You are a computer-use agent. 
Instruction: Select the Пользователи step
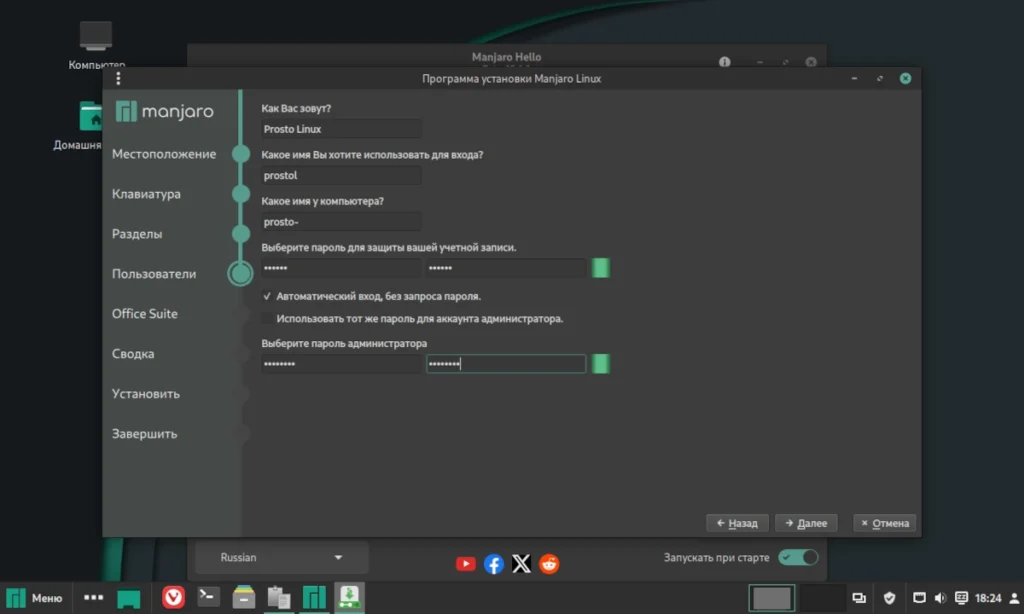tap(154, 274)
